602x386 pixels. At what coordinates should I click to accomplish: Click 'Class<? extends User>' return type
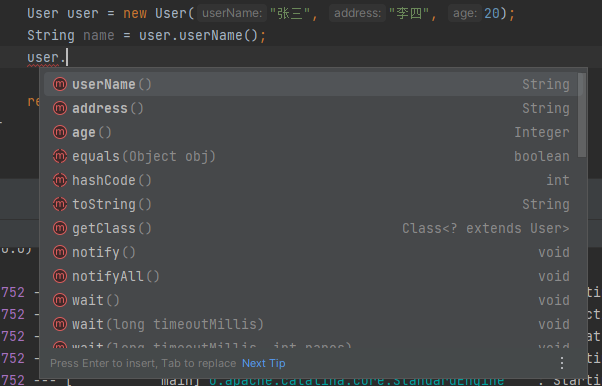pos(486,229)
